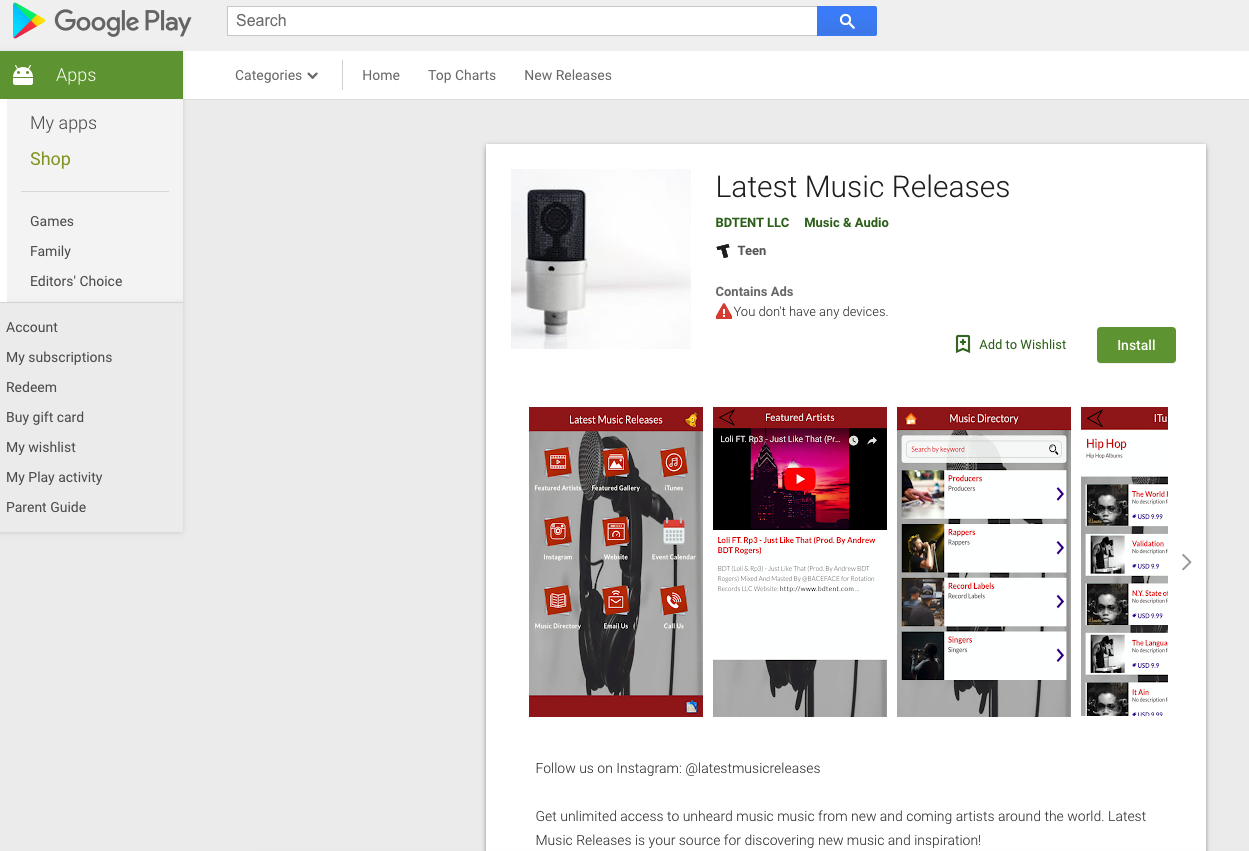Open Games category in sidebar

[x=52, y=221]
